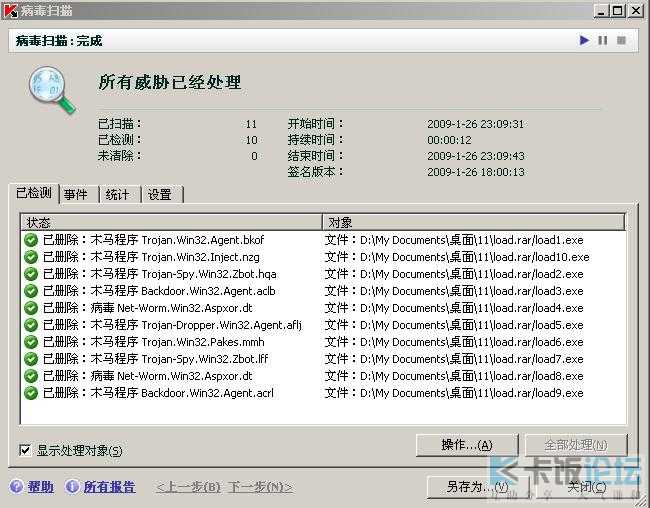Click the scan duration value 00:00:12
This screenshot has width=650, height=508.
pos(449,140)
